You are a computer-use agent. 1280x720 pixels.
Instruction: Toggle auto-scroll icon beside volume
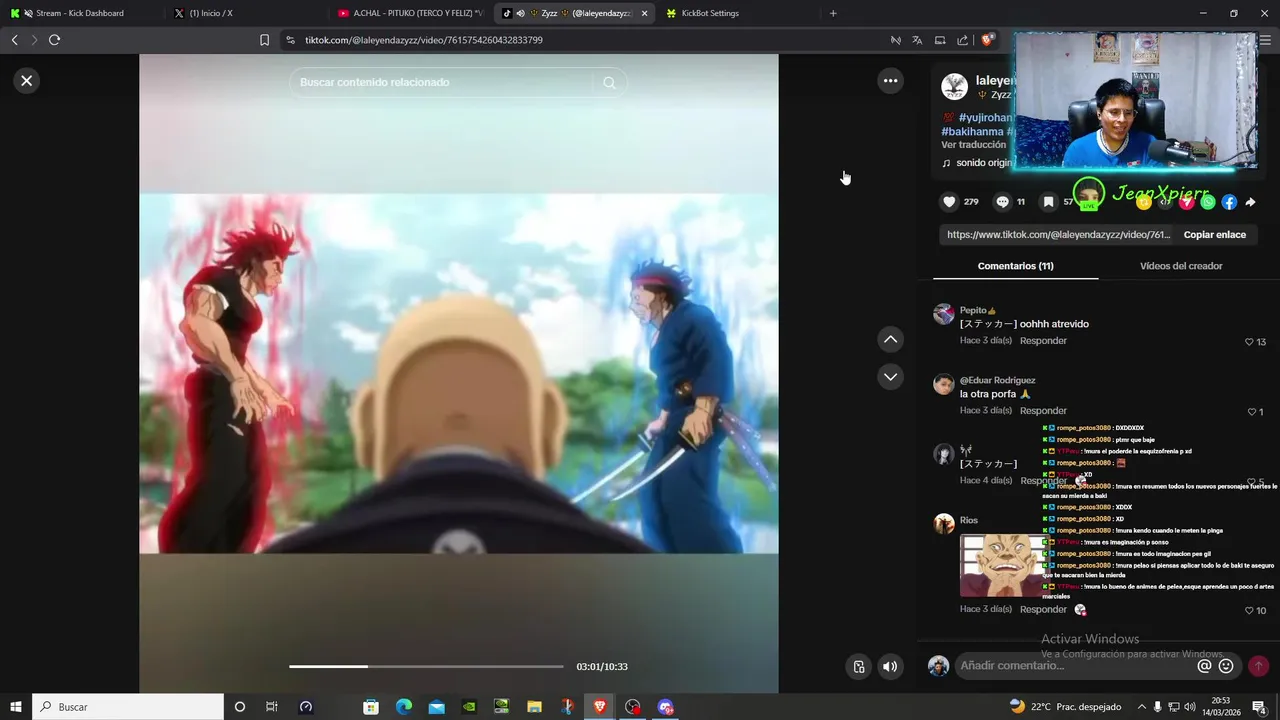(858, 667)
